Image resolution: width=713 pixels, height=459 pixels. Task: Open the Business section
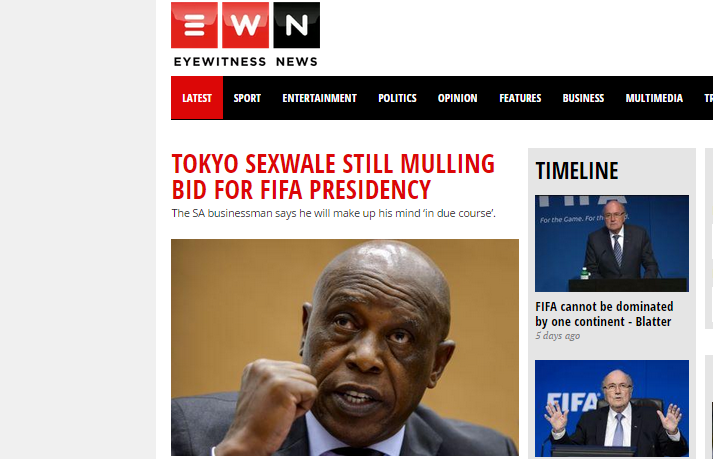[583, 98]
